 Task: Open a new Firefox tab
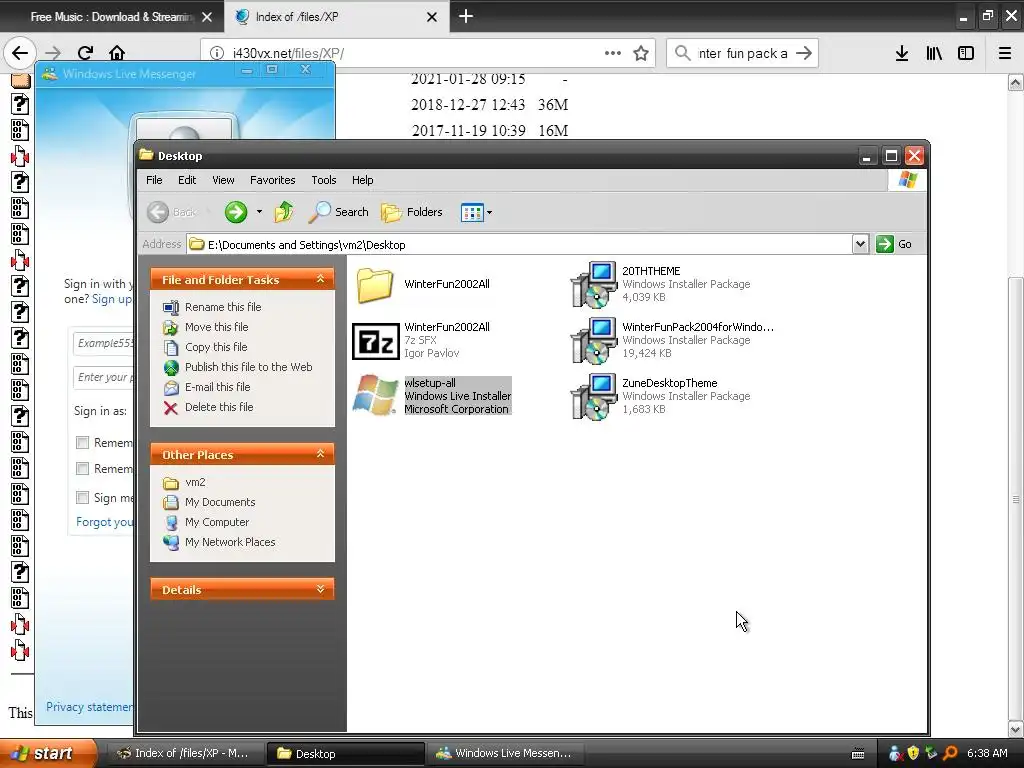(466, 16)
